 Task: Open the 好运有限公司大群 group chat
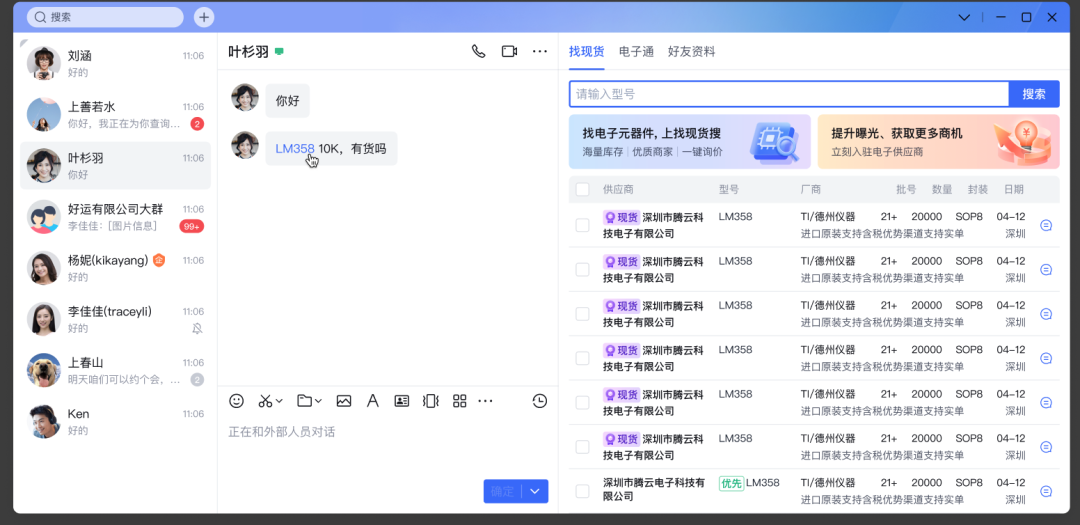tap(116, 217)
